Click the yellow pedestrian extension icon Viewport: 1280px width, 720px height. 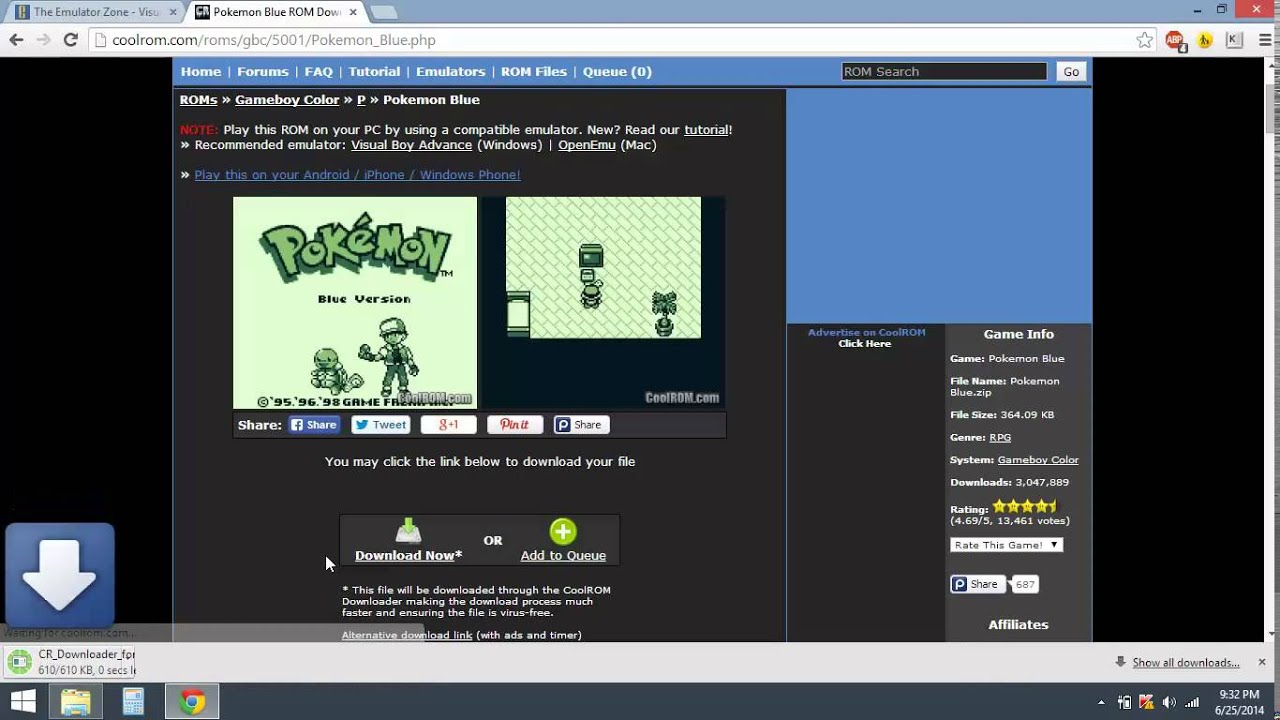coord(1205,40)
